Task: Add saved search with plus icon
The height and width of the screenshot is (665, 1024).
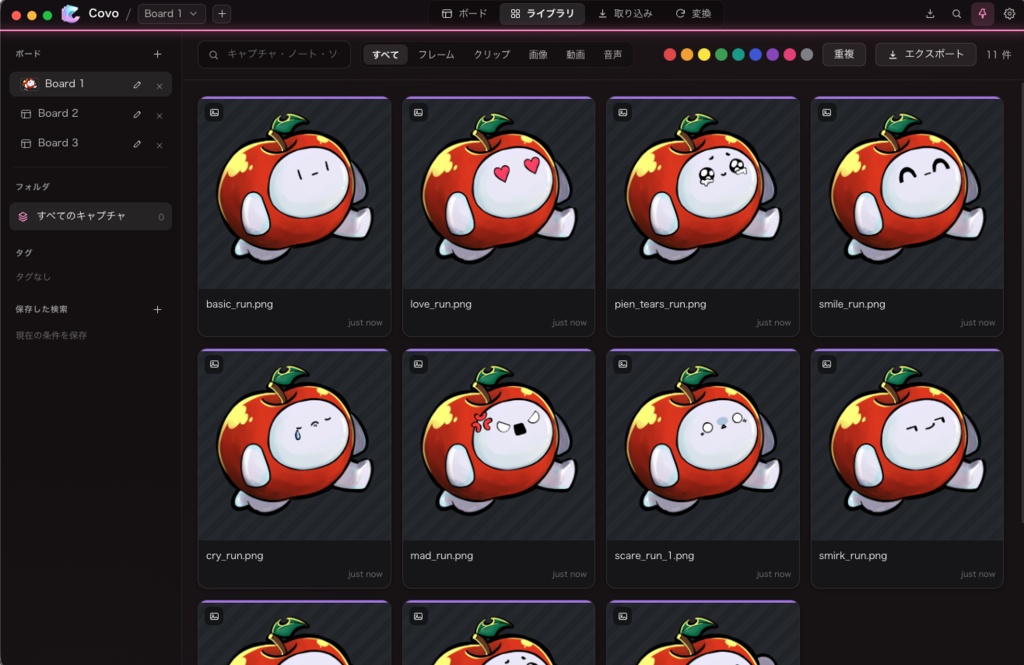Action: [157, 310]
